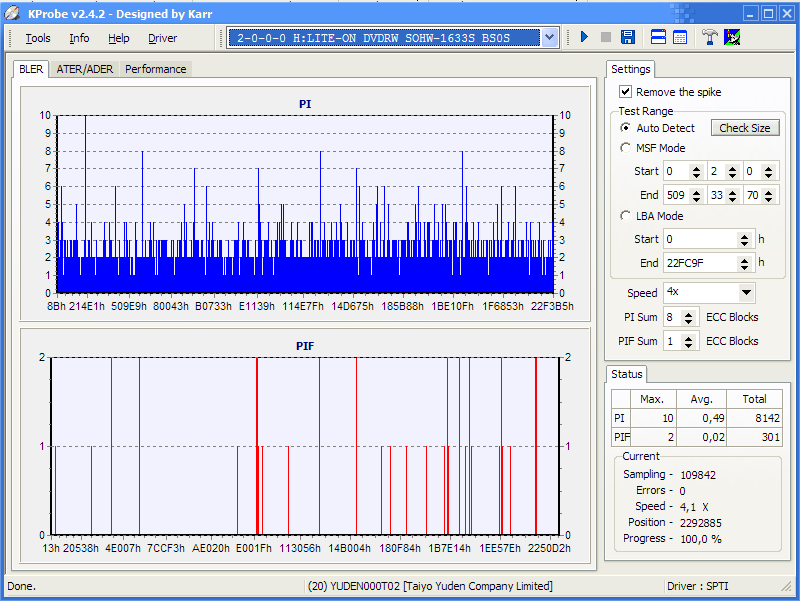Select the MSF Mode radio button
The image size is (800, 601).
(x=625, y=148)
